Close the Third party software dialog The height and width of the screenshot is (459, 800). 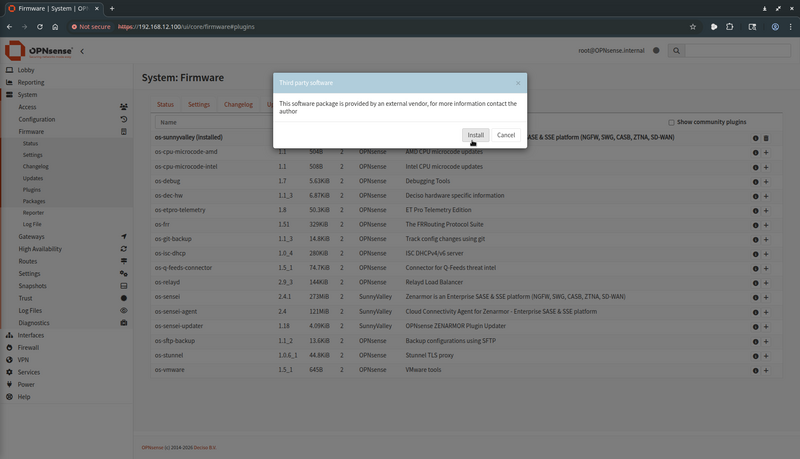(518, 83)
